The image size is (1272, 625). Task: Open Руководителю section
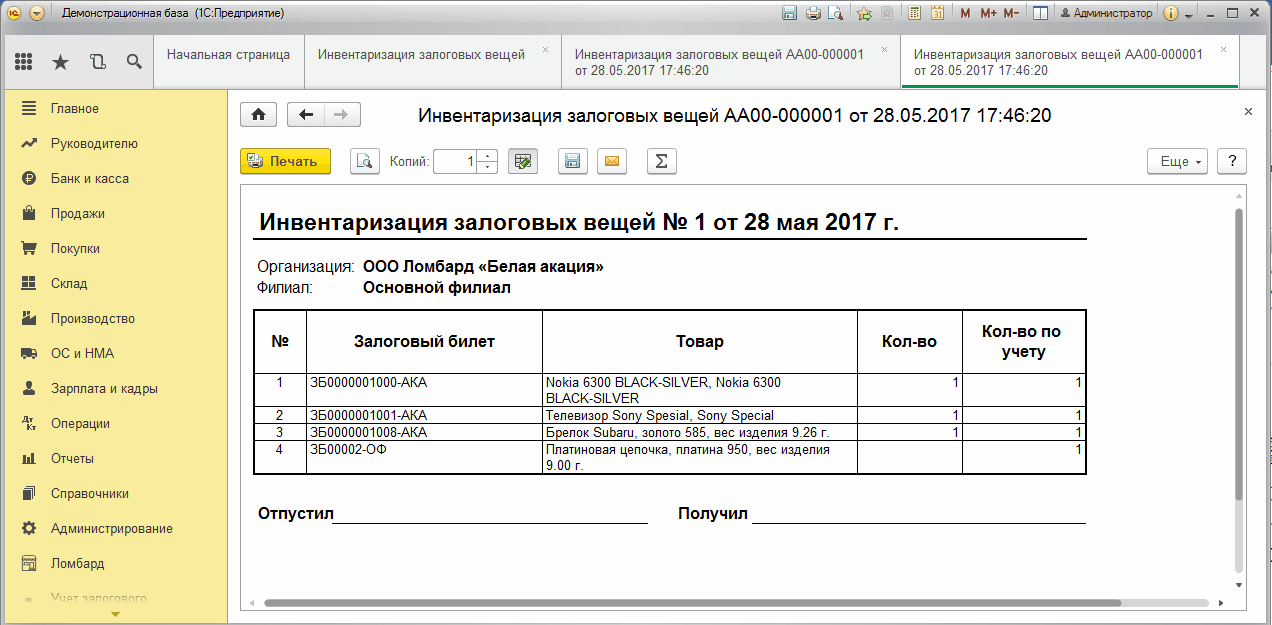(x=114, y=143)
